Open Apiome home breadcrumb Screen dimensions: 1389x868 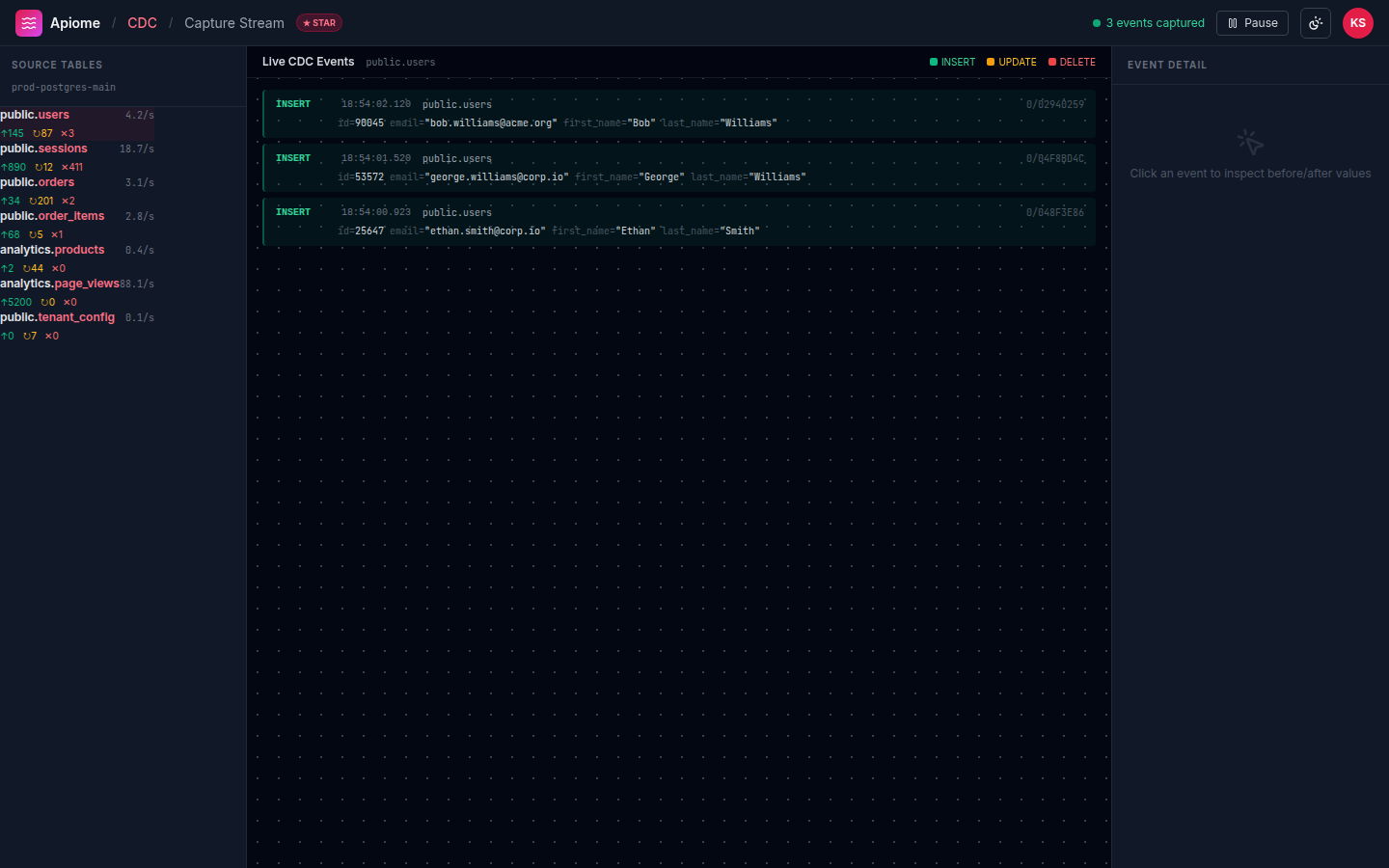75,23
